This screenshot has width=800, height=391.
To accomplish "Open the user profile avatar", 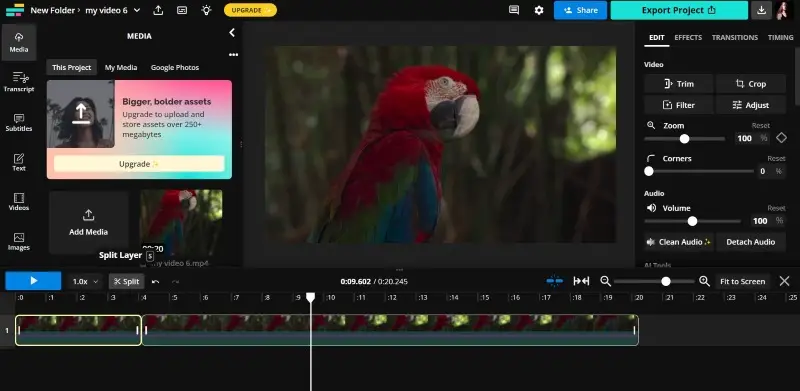I will 783,10.
